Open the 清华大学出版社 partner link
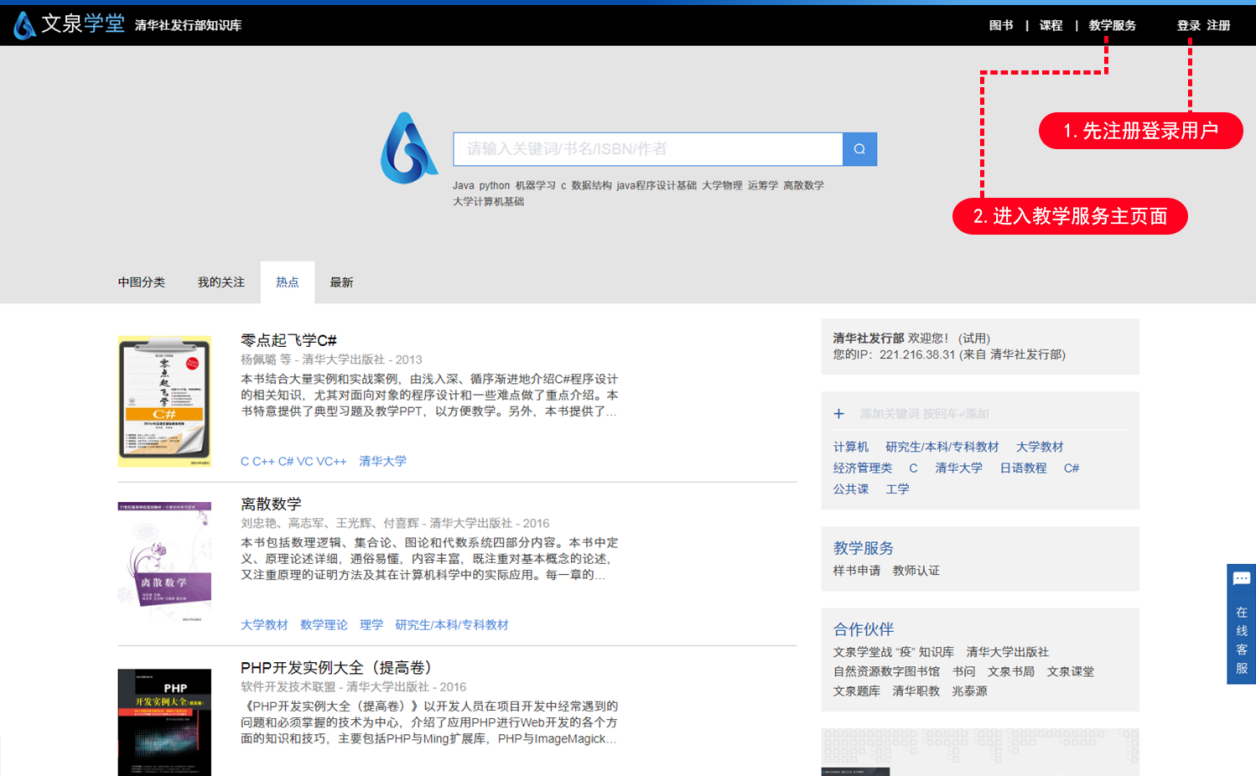Screen dimensions: 1256x776 coord(1007,652)
